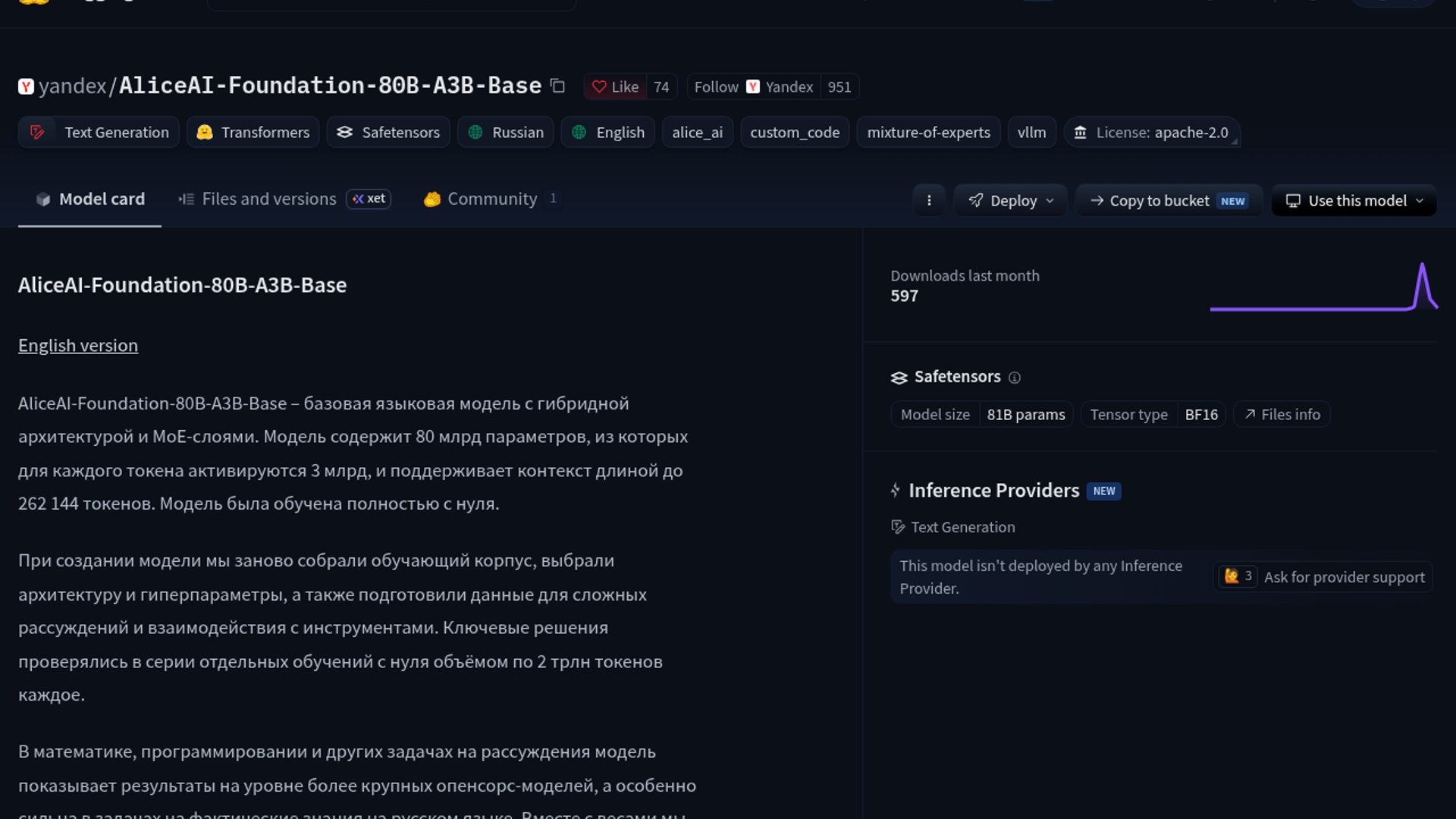Click the BF16 tensor type value
Screen dimensions: 1456x819
pos(1201,414)
